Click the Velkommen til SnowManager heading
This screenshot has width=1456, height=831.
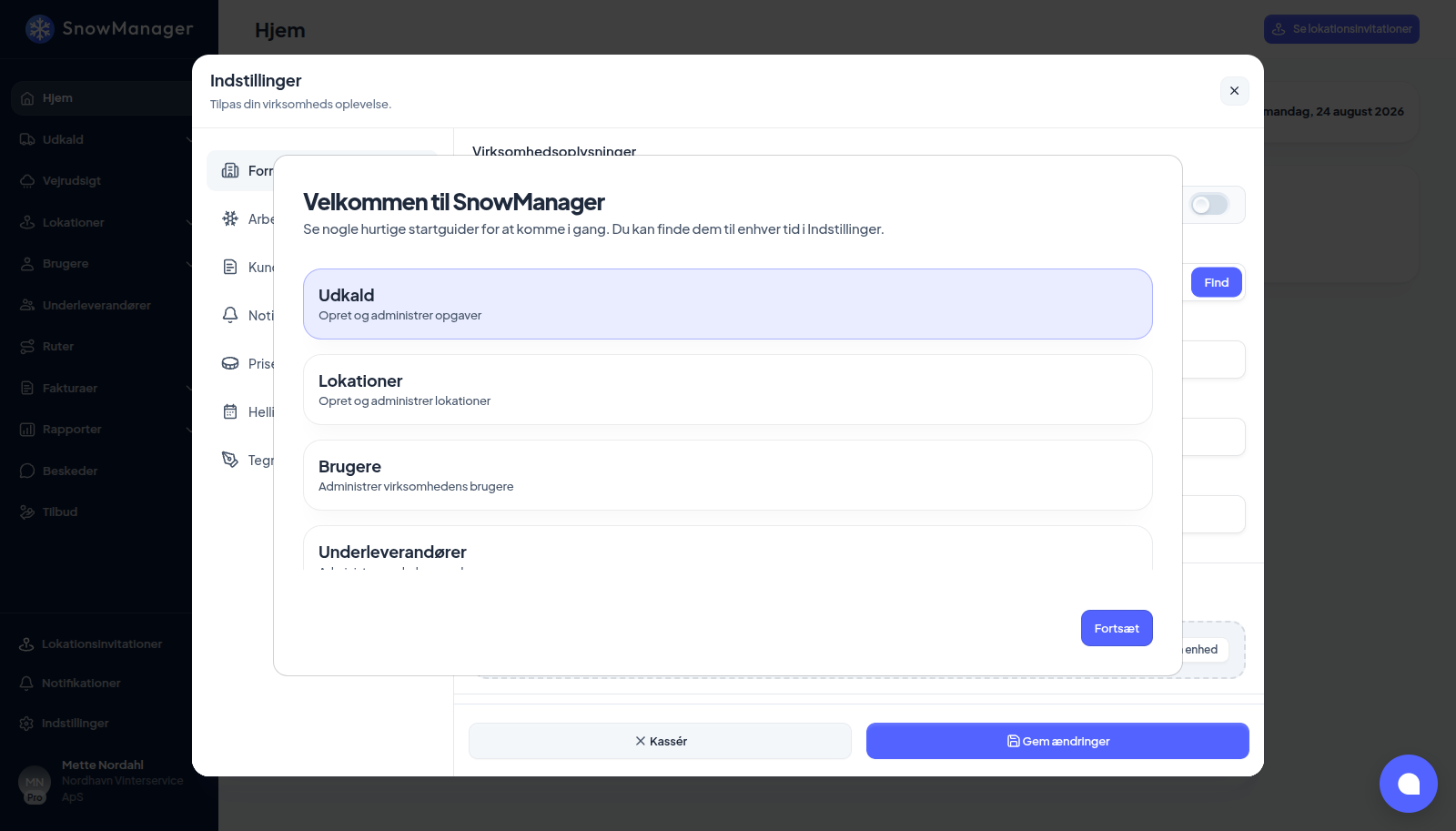[x=454, y=202]
